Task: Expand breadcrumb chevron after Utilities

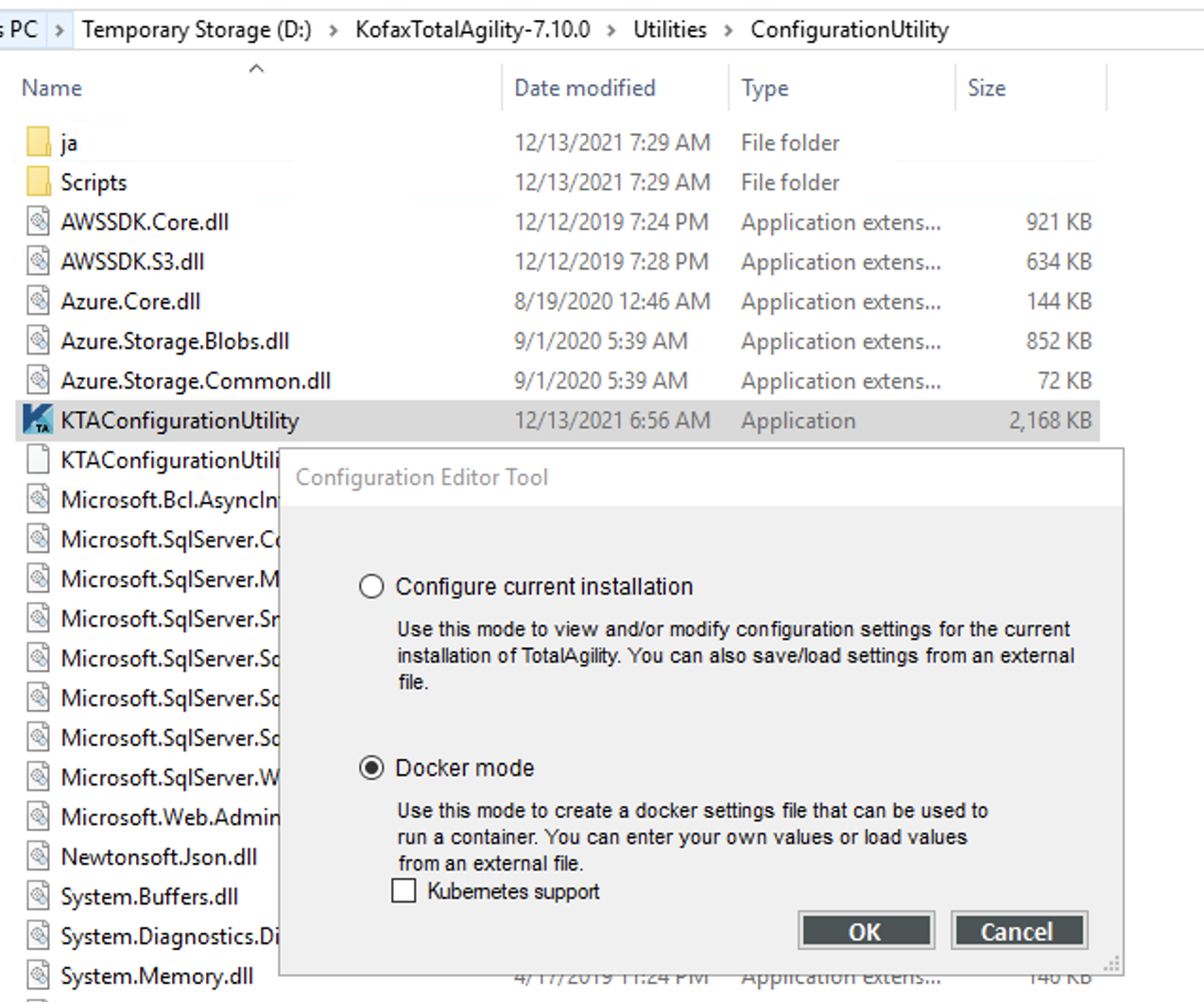Action: pyautogui.click(x=729, y=30)
